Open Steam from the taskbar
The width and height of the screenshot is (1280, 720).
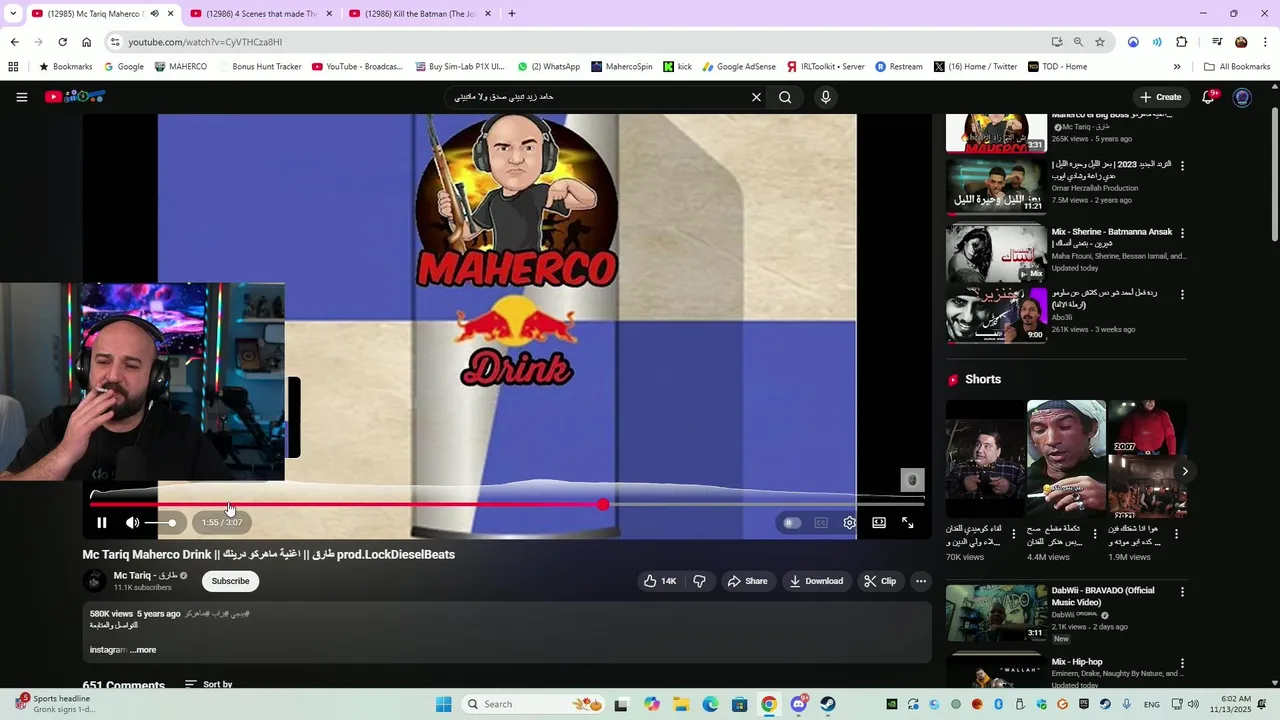click(828, 704)
